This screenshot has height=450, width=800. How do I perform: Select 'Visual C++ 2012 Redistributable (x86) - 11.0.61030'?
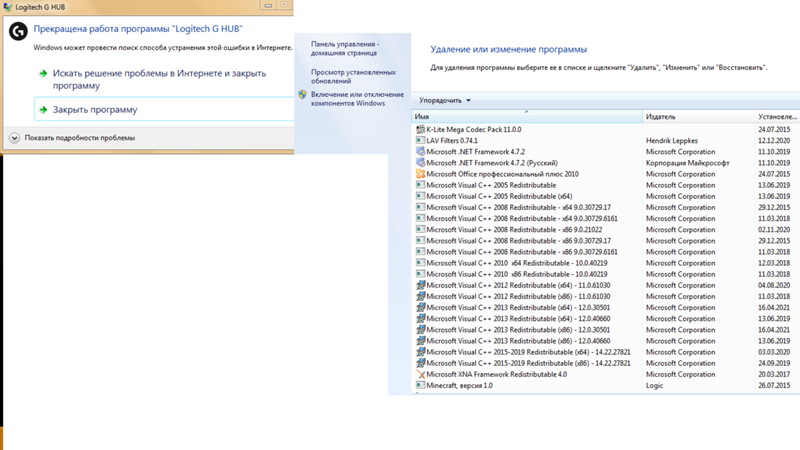(x=606, y=296)
